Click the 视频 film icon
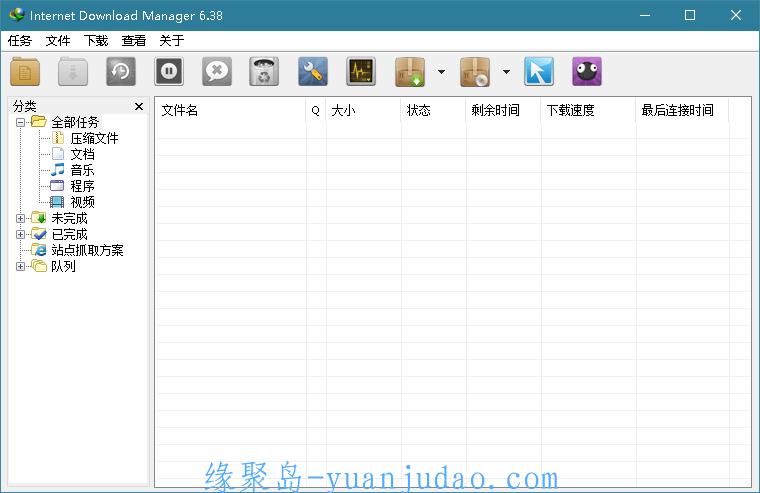Viewport: 760px width, 493px height. tap(57, 202)
